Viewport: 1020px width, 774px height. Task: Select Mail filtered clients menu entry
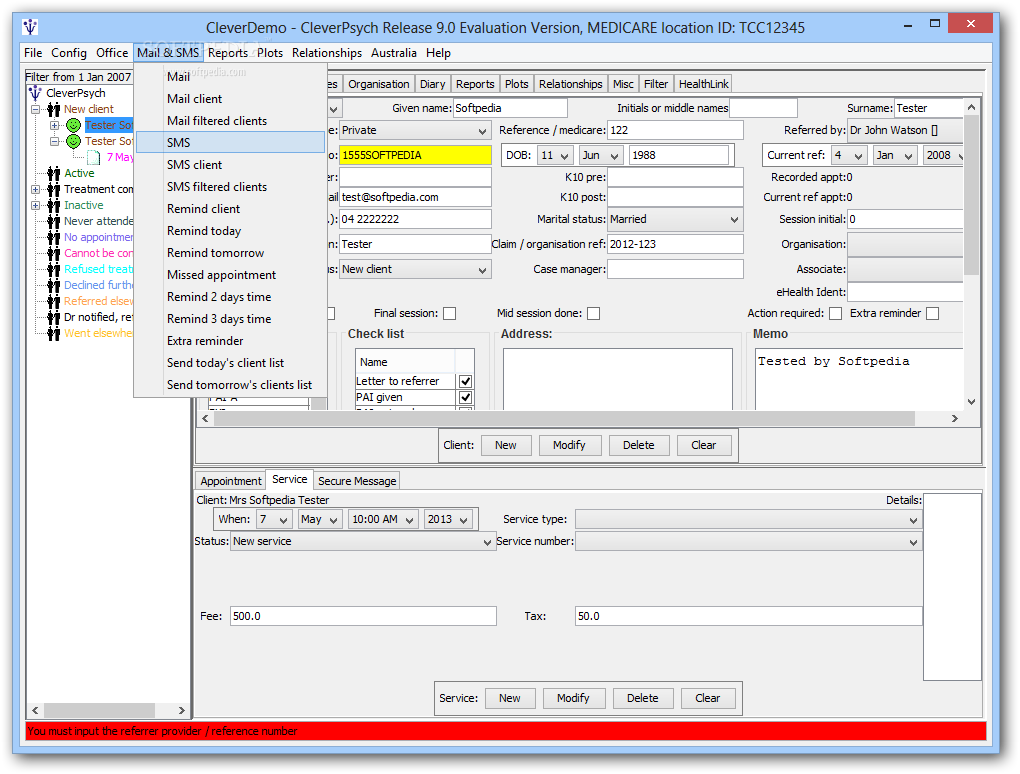pos(230,120)
